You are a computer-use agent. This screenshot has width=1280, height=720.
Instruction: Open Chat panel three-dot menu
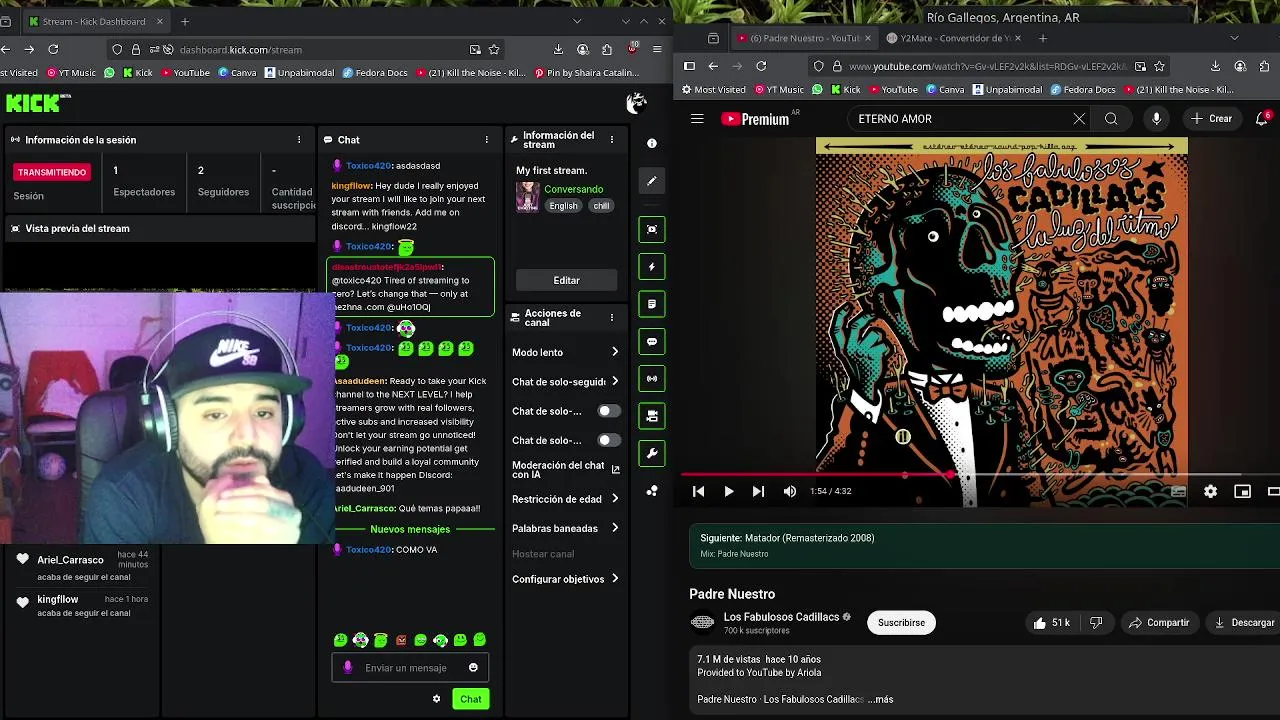[487, 140]
